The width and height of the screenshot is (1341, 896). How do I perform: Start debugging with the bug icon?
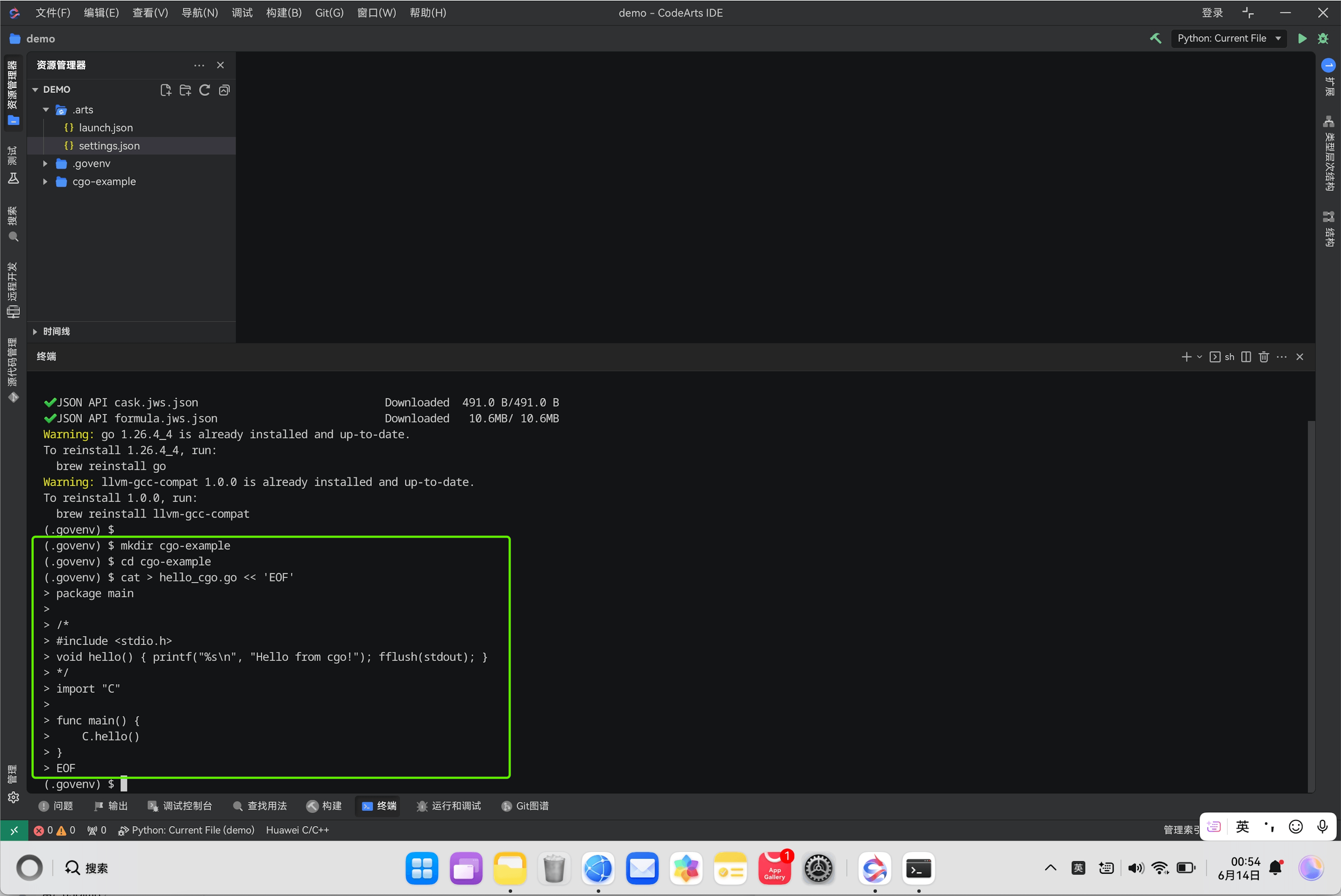click(1323, 38)
